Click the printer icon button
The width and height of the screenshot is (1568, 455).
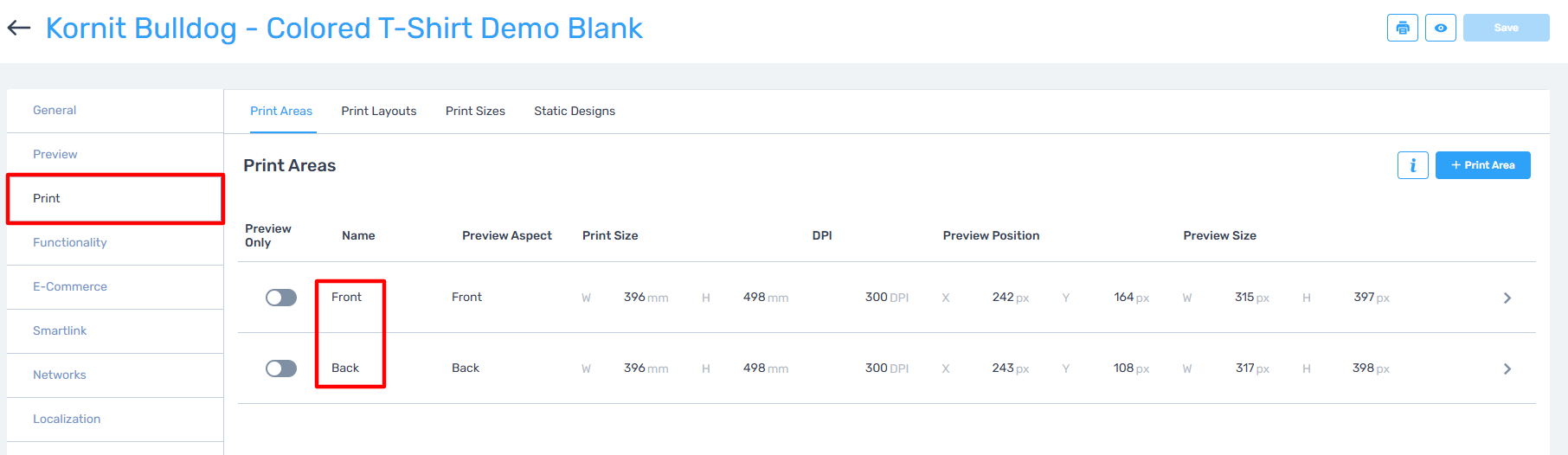(1402, 28)
